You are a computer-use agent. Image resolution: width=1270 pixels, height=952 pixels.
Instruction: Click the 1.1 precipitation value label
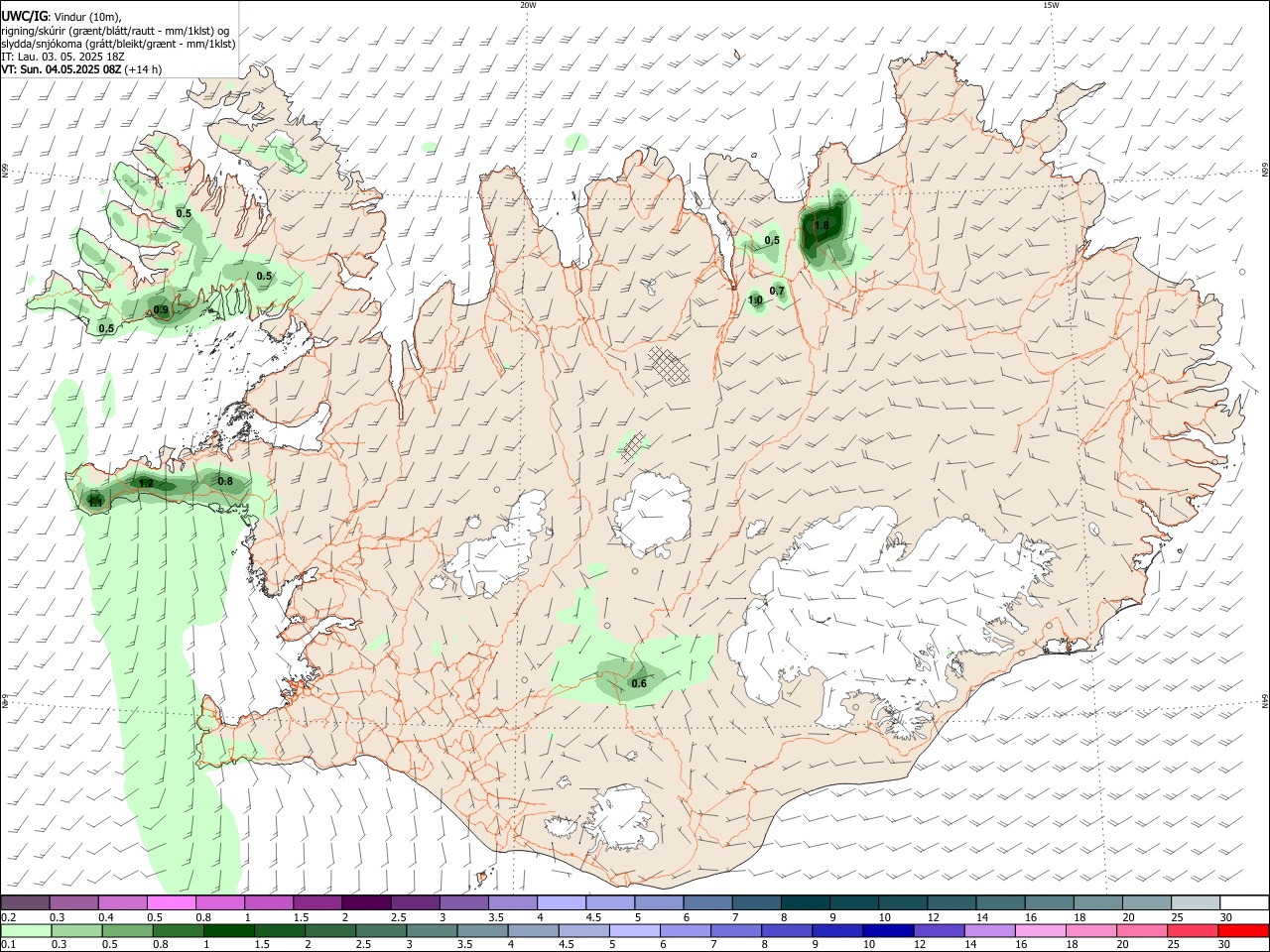coord(95,502)
